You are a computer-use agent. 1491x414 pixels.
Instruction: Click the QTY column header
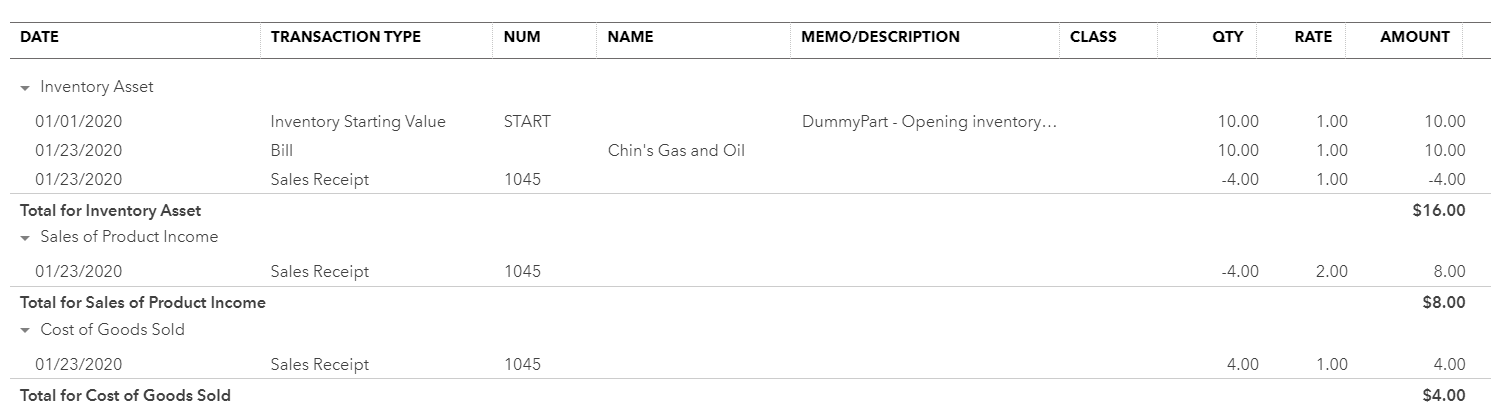coord(1227,37)
